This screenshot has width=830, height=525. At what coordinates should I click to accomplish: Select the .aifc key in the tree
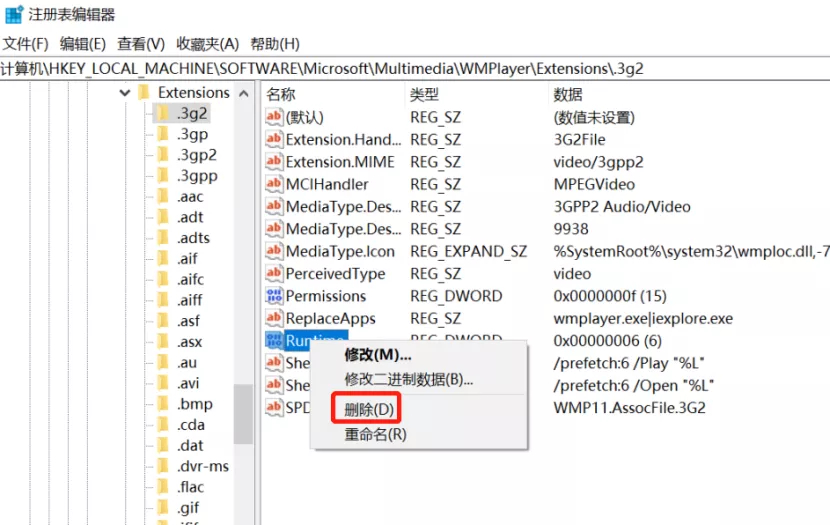click(x=190, y=279)
